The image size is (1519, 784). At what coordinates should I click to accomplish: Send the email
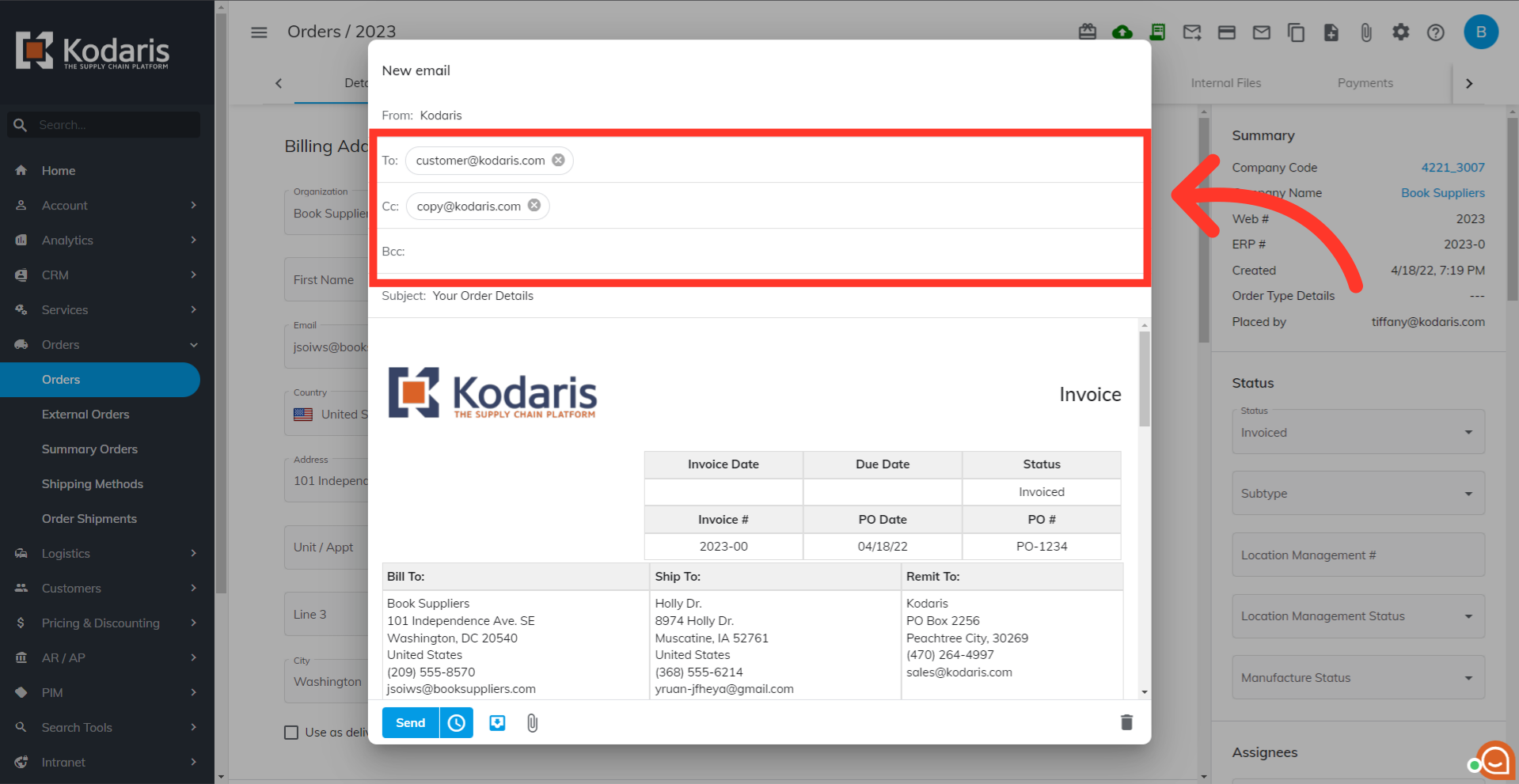410,723
